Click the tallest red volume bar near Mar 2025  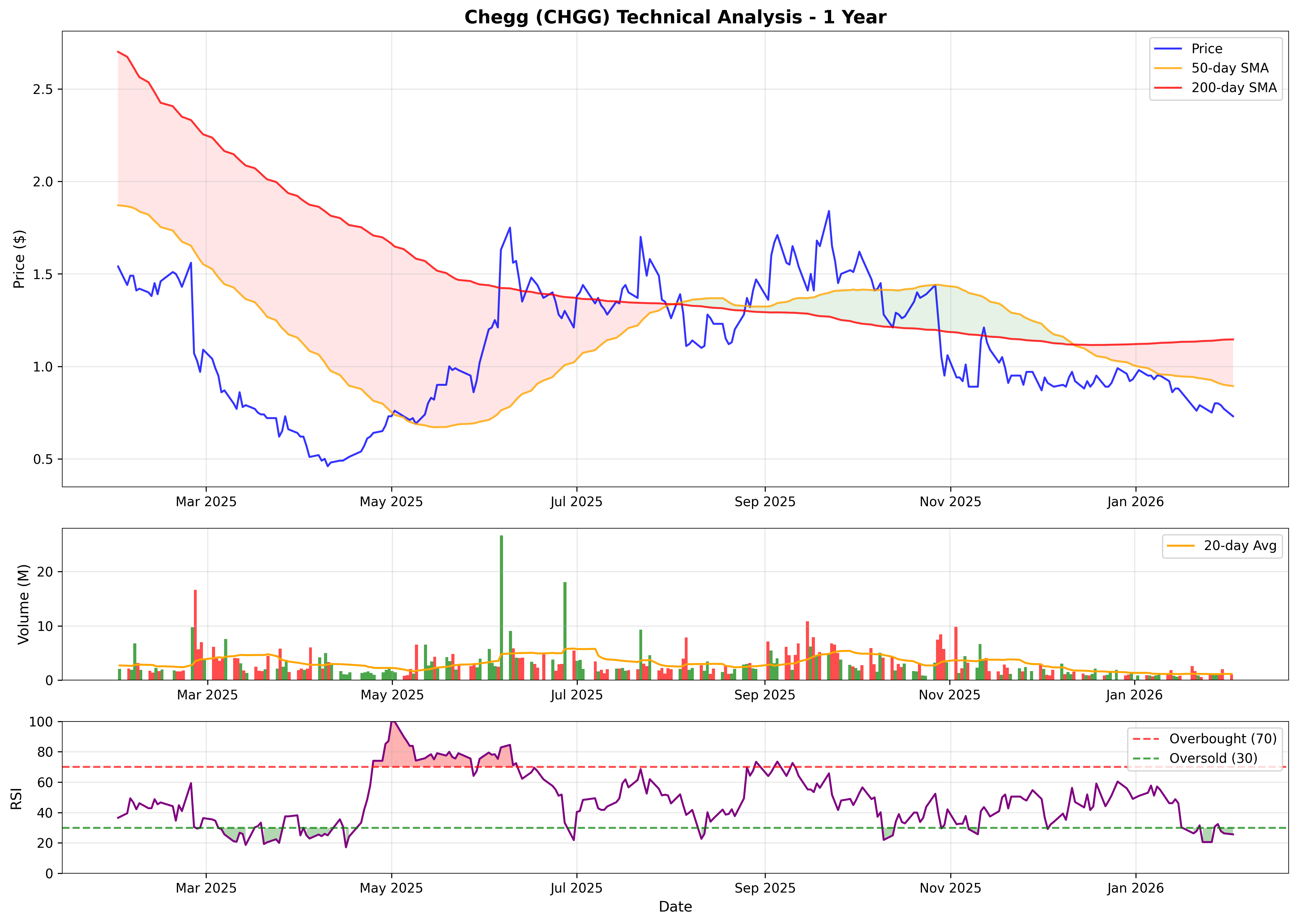tap(195, 635)
